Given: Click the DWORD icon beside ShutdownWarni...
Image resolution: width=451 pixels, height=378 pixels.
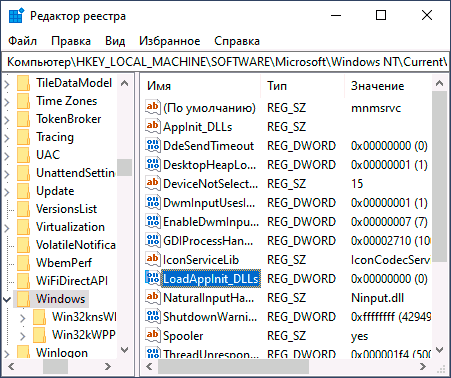Looking at the screenshot, I should (x=153, y=316).
